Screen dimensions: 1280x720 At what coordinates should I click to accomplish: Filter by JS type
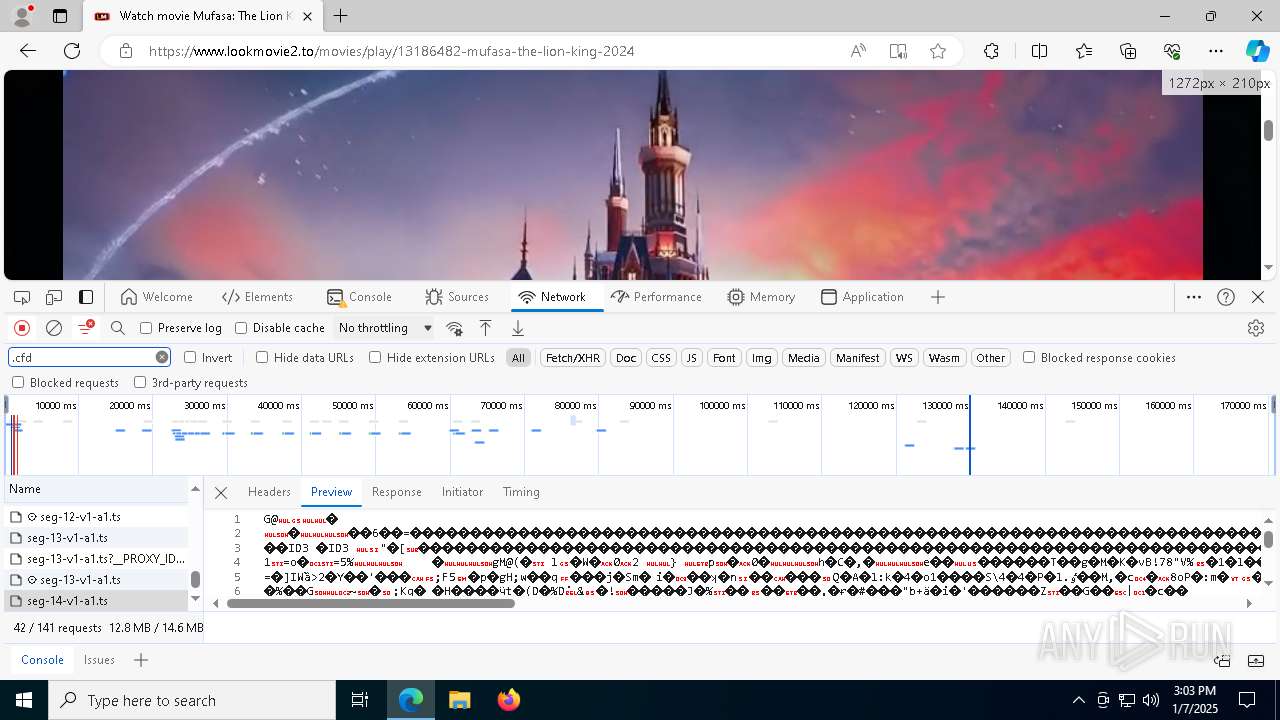tap(691, 358)
